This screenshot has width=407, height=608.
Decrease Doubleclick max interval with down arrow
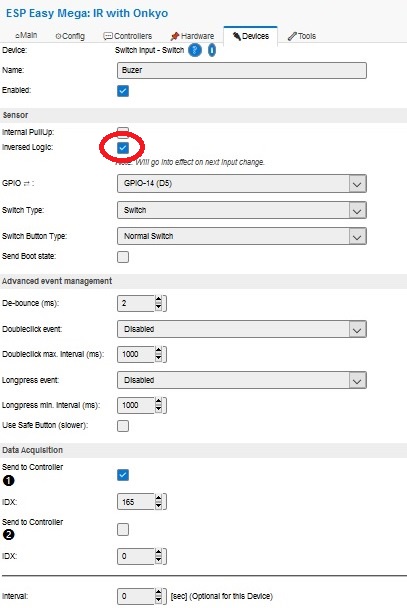point(158,358)
